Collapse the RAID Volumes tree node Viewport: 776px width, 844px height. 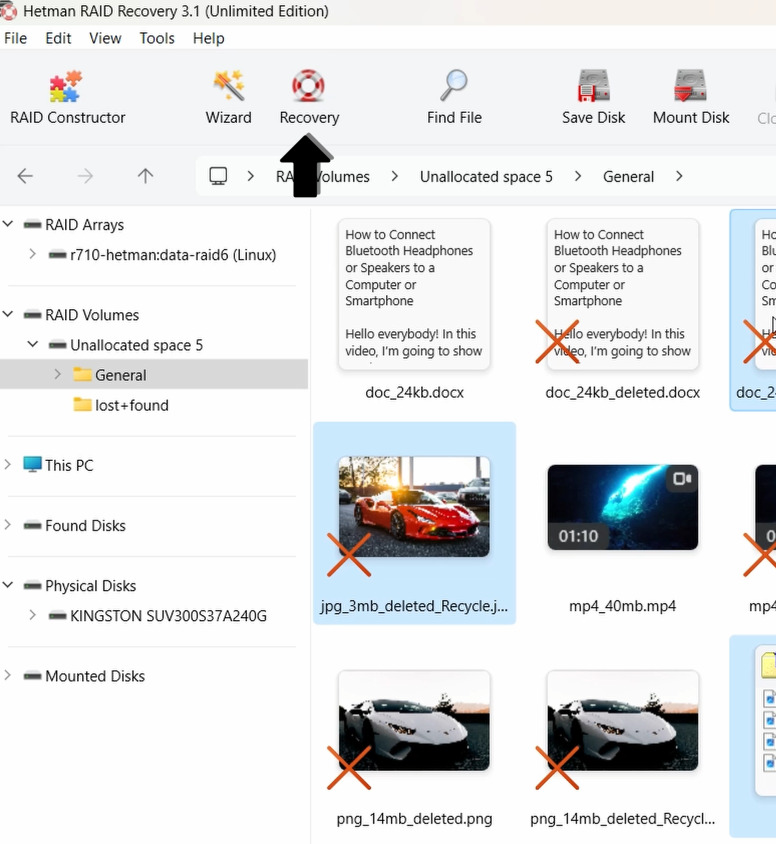[x=8, y=314]
